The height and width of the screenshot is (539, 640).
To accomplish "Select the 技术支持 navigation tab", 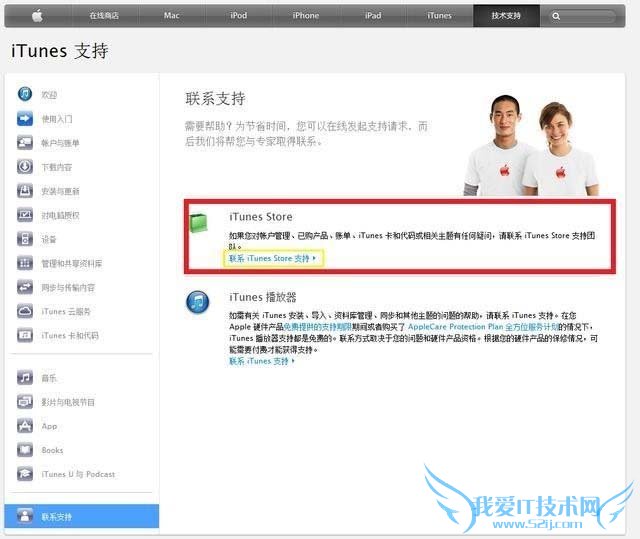I will 506,16.
